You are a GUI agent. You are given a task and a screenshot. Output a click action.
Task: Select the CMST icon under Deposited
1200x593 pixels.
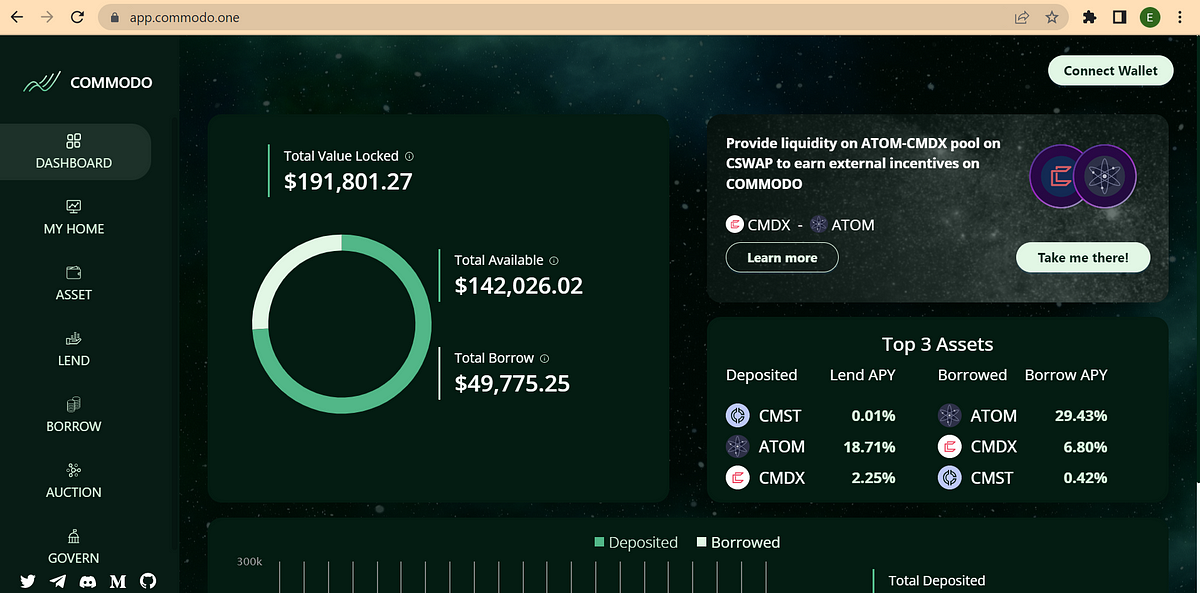(x=738, y=415)
